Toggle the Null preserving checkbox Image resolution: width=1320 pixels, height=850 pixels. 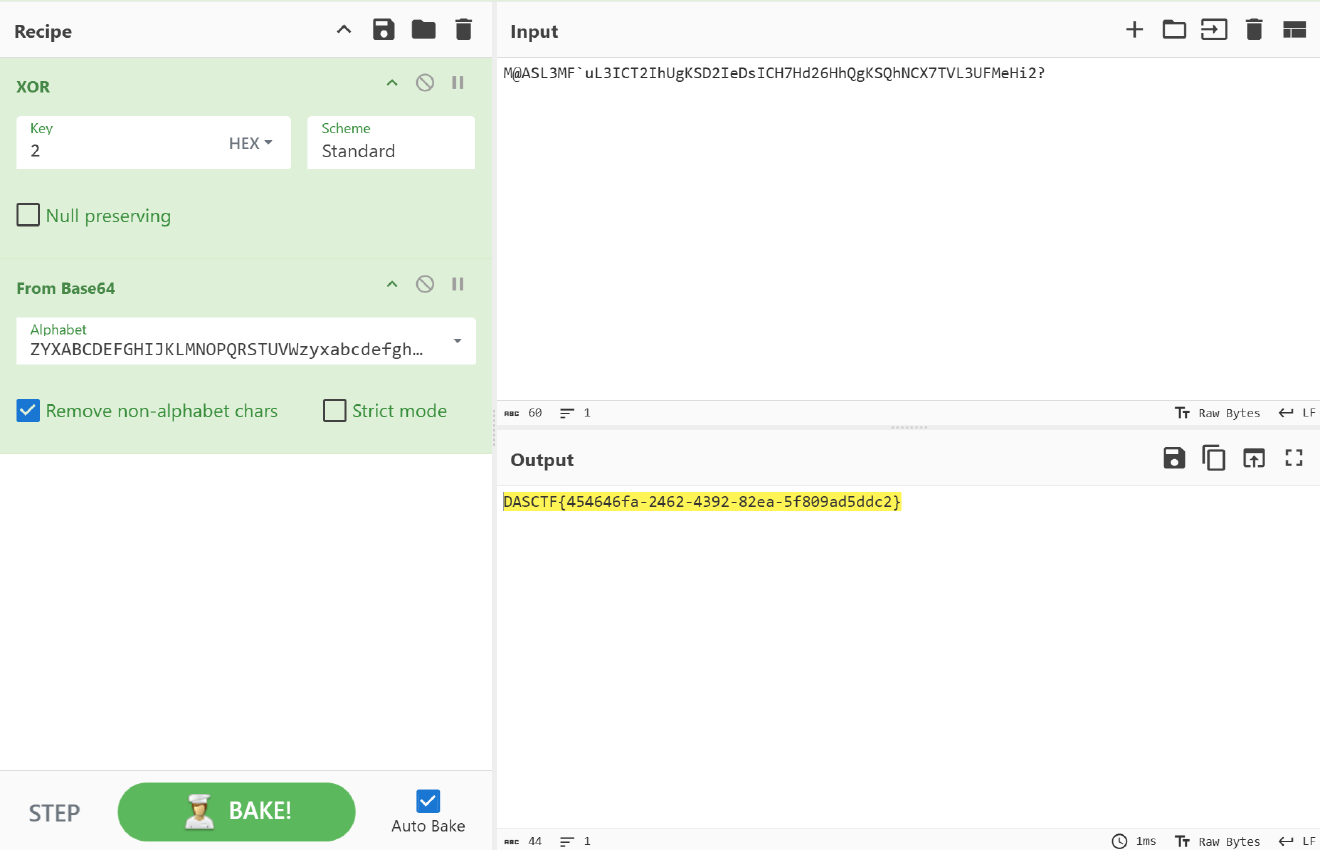28,214
